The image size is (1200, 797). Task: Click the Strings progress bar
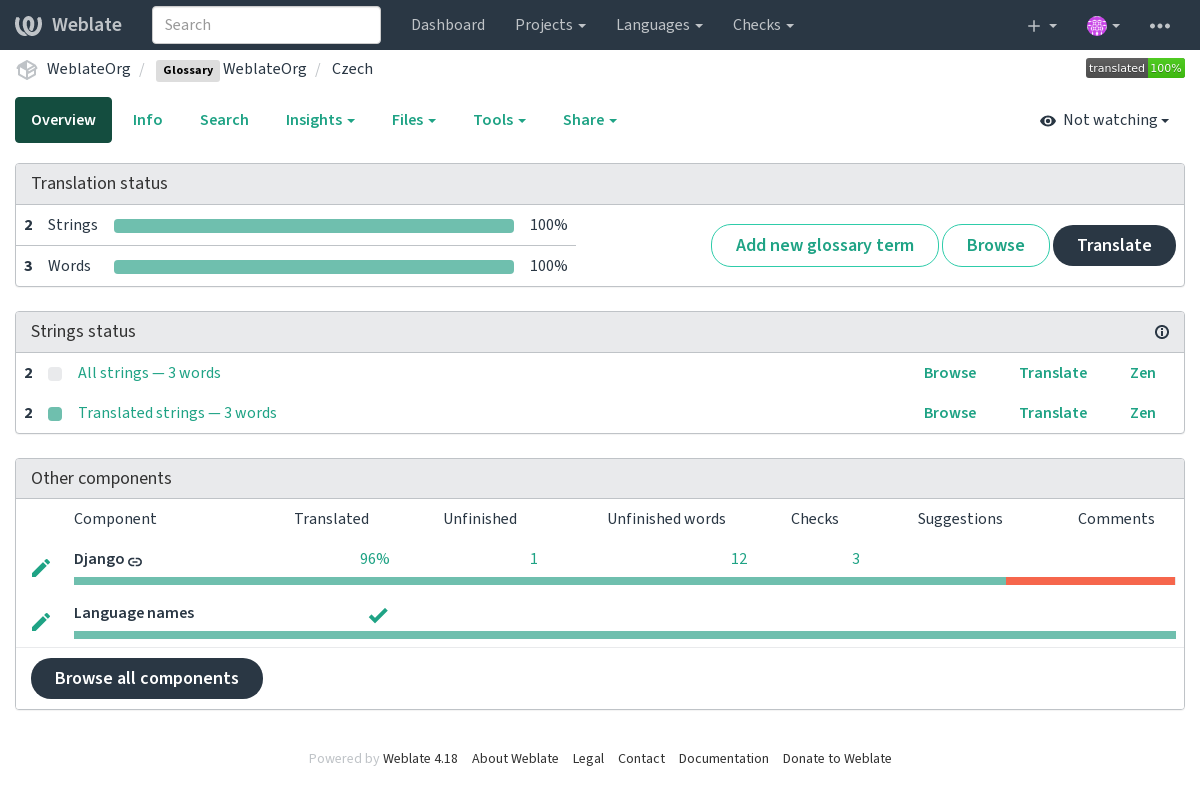point(314,226)
